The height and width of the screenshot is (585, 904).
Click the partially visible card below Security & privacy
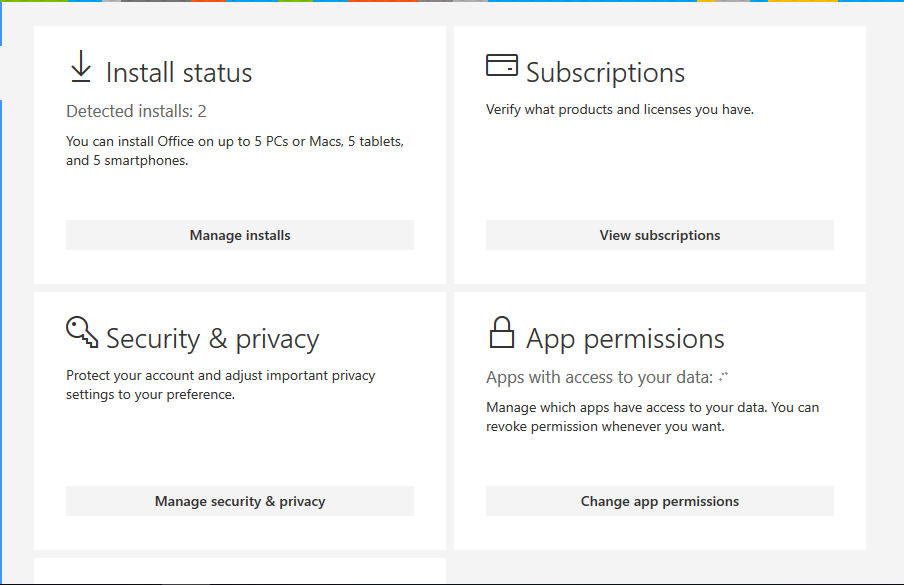[240, 571]
